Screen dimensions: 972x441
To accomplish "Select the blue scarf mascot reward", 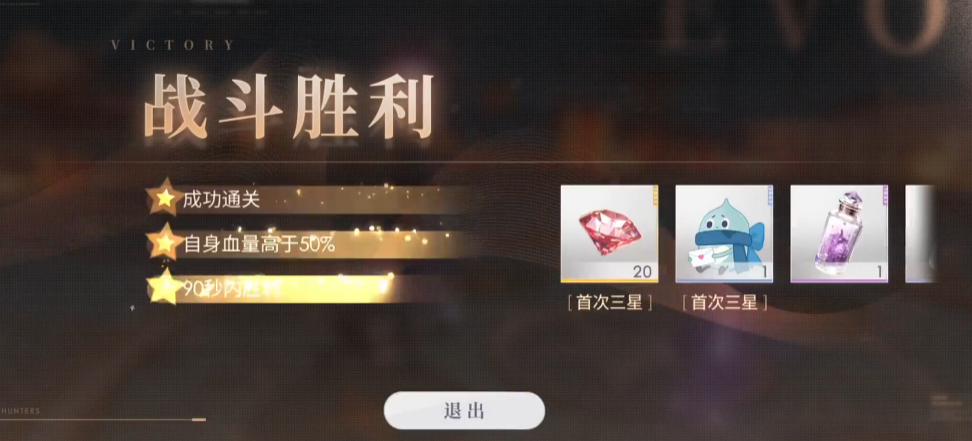I will [x=724, y=234].
